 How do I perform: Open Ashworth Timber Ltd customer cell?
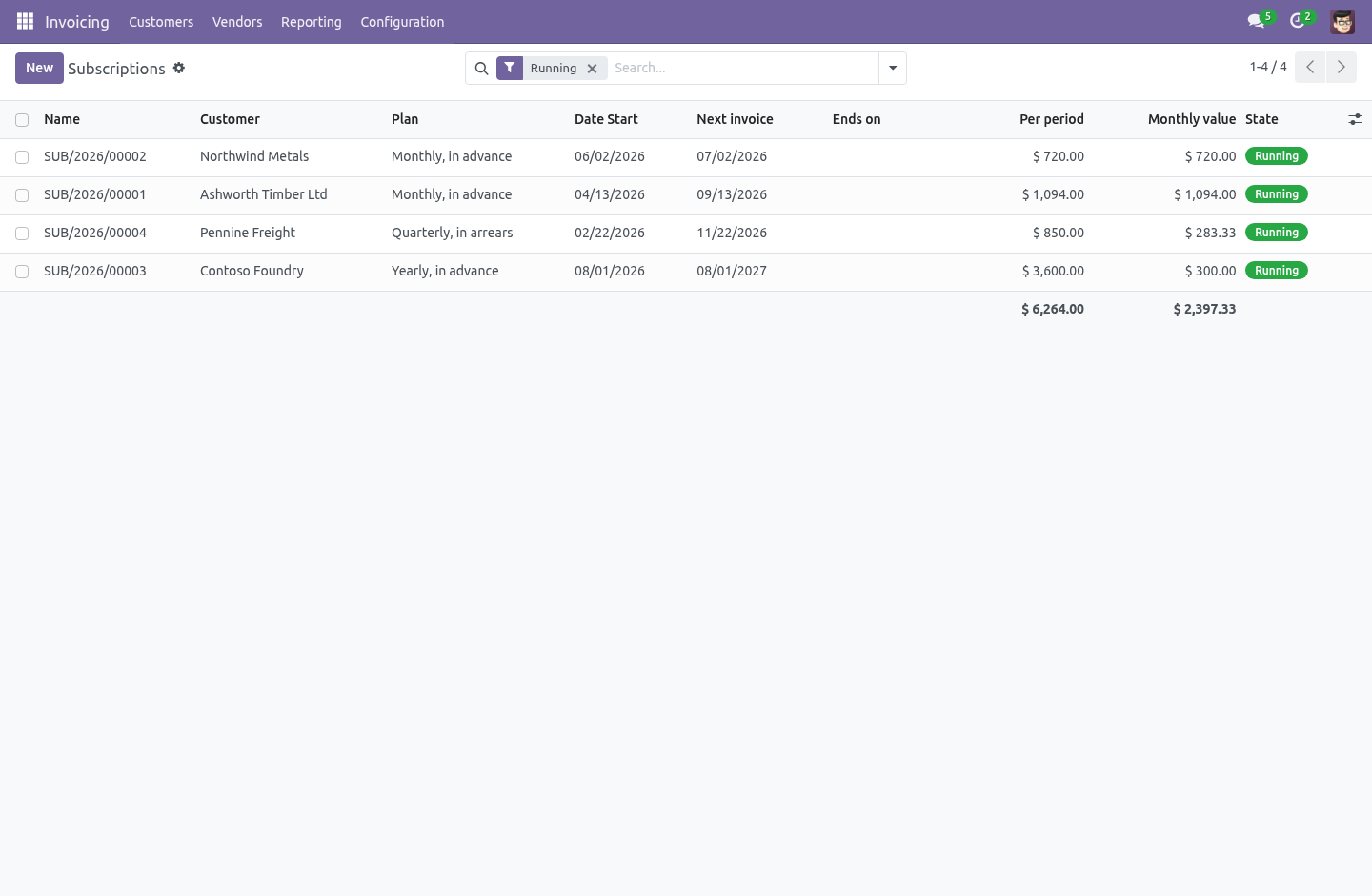pyautogui.click(x=264, y=194)
